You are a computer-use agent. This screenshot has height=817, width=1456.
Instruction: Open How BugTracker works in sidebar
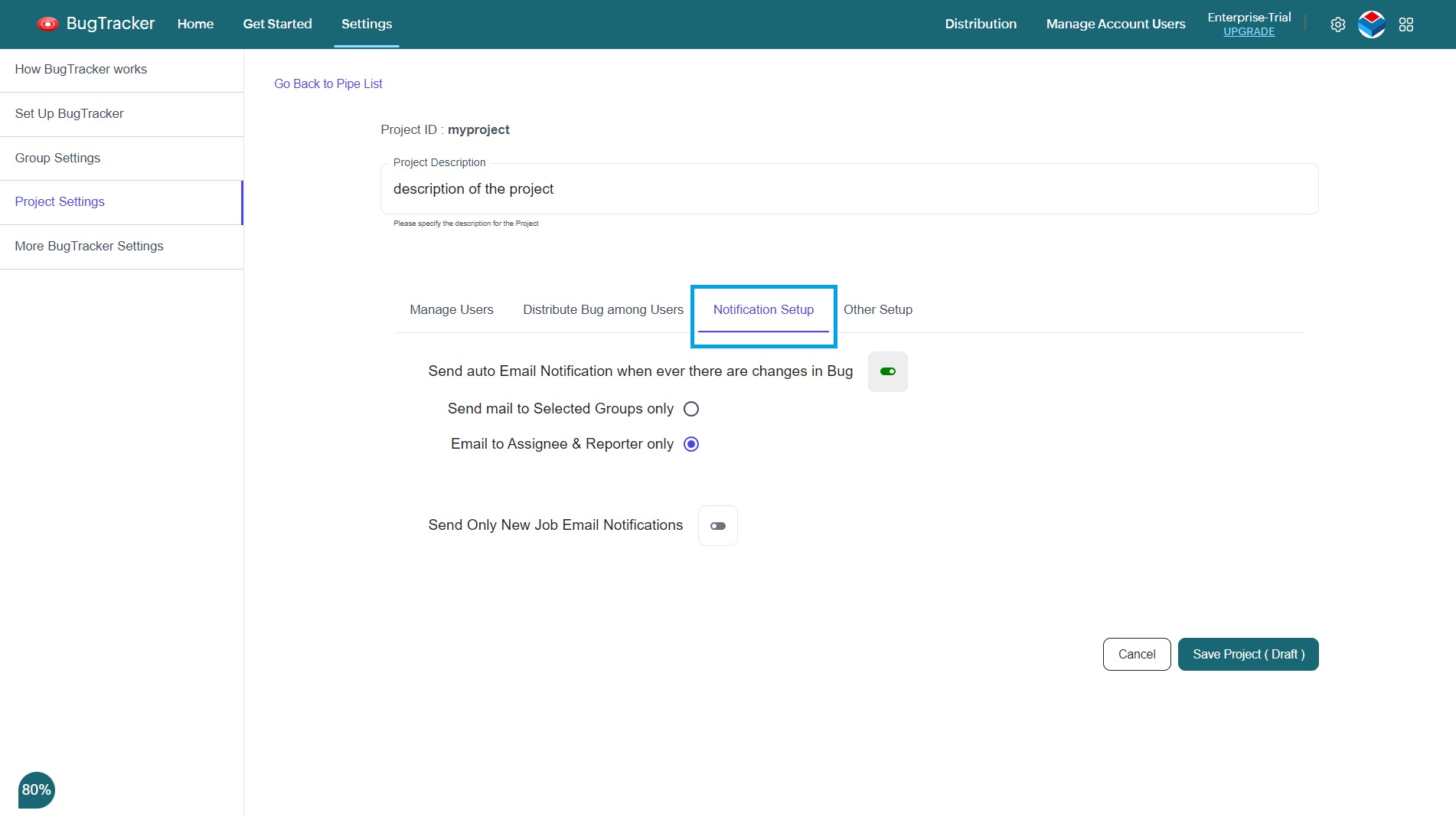(x=122, y=70)
